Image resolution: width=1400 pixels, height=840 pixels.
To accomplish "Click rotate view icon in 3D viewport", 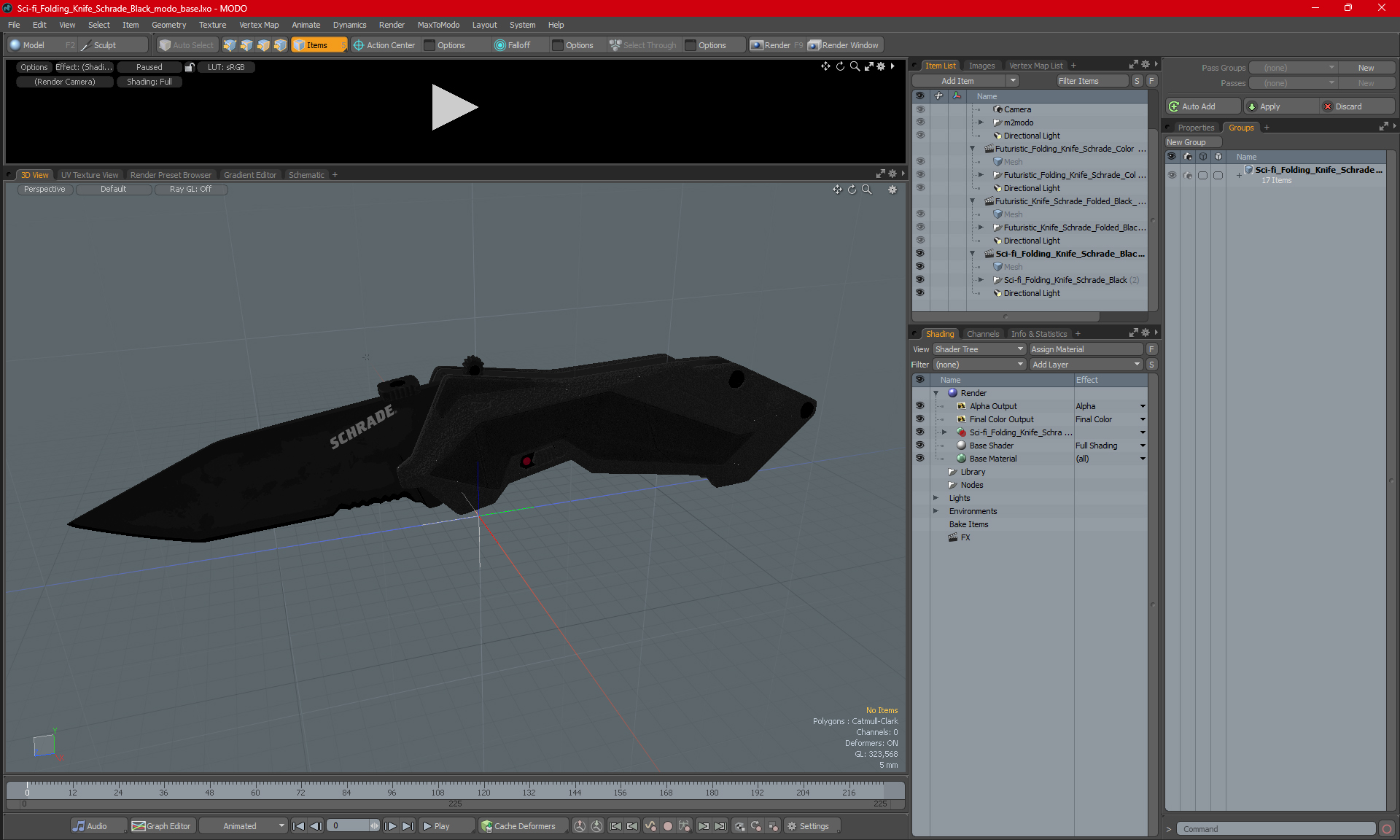I will (x=852, y=190).
